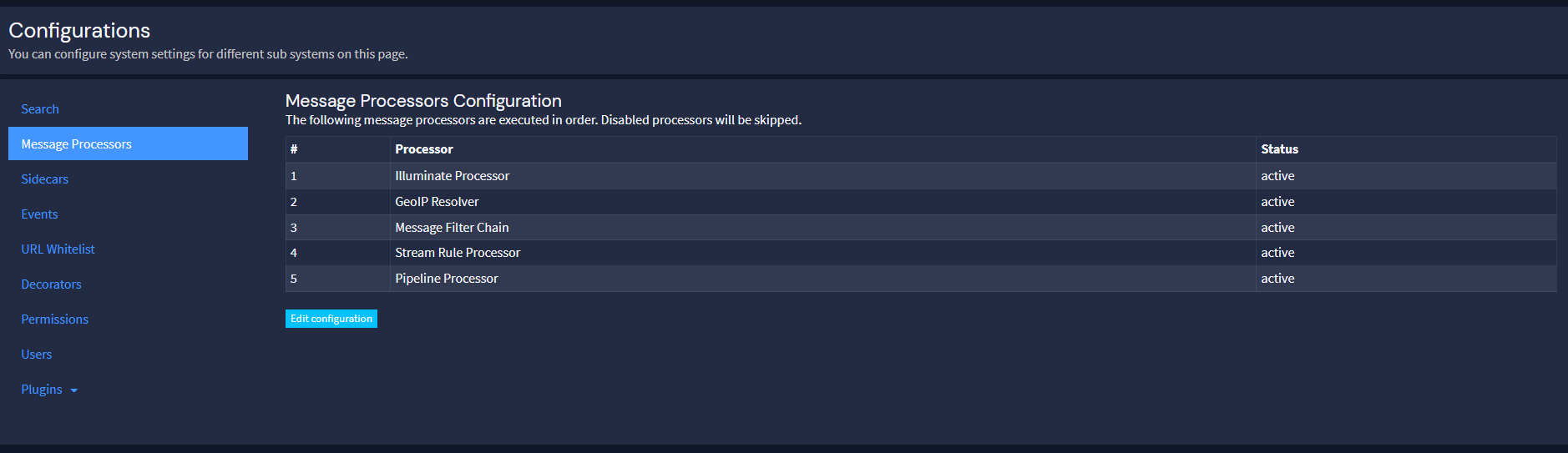Screen dimensions: 1568x453
Task: Click the Edit configuration button
Action: tap(331, 319)
